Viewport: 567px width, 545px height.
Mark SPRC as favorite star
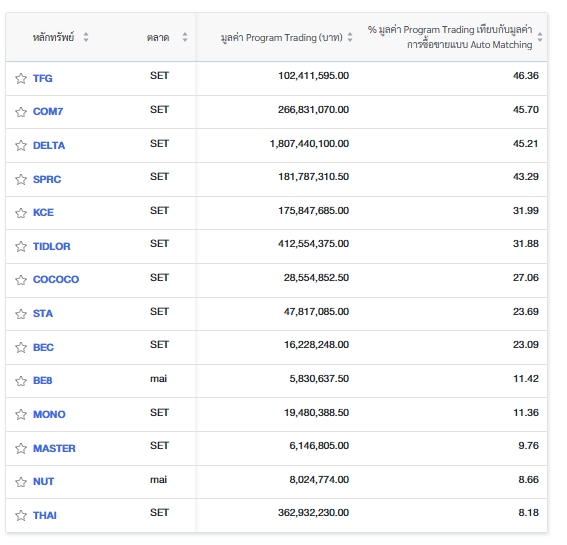(21, 179)
